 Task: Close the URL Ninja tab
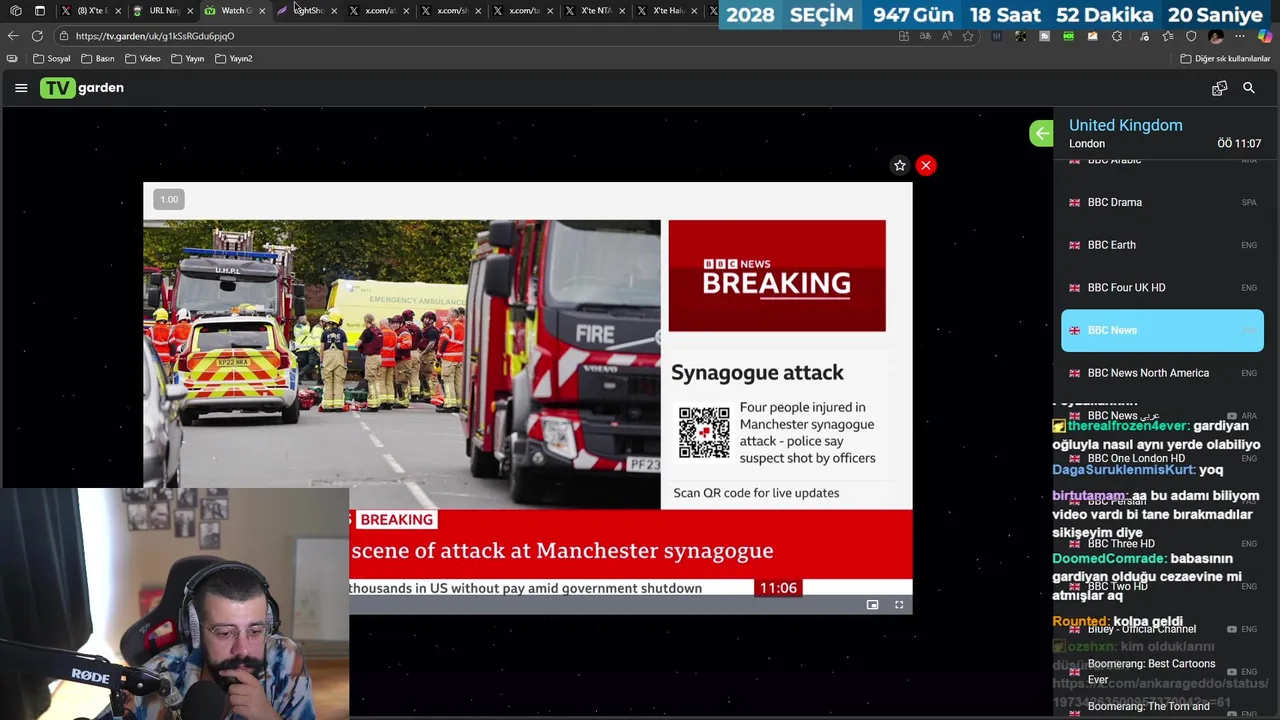tap(190, 11)
